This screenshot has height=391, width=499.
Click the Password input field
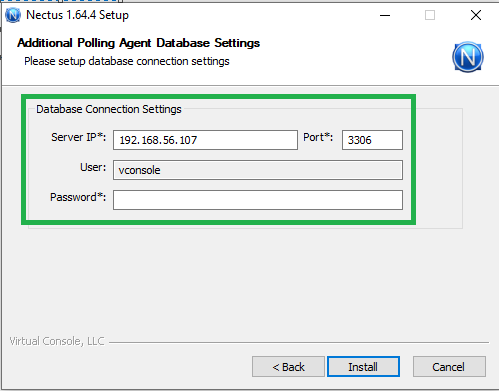point(258,200)
